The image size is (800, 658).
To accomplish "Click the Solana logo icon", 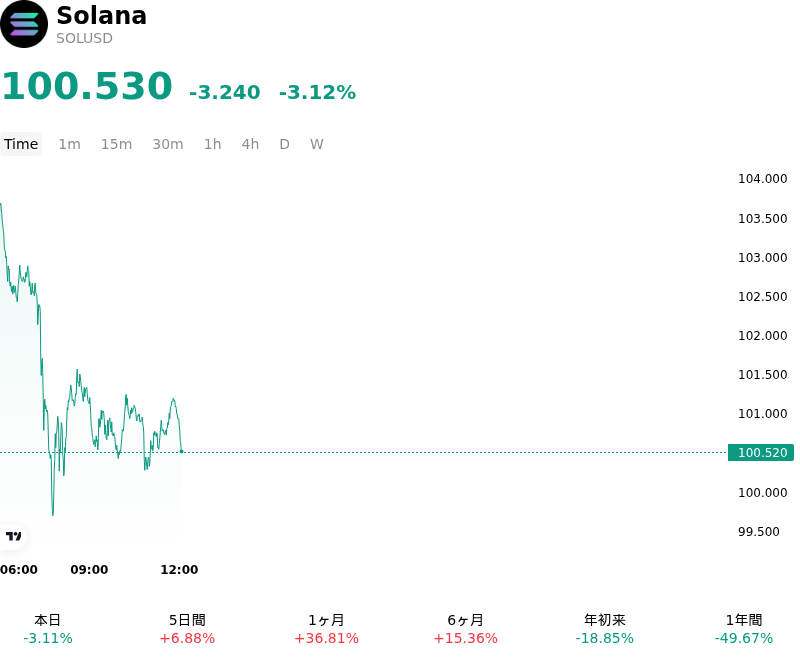I will click(24, 24).
